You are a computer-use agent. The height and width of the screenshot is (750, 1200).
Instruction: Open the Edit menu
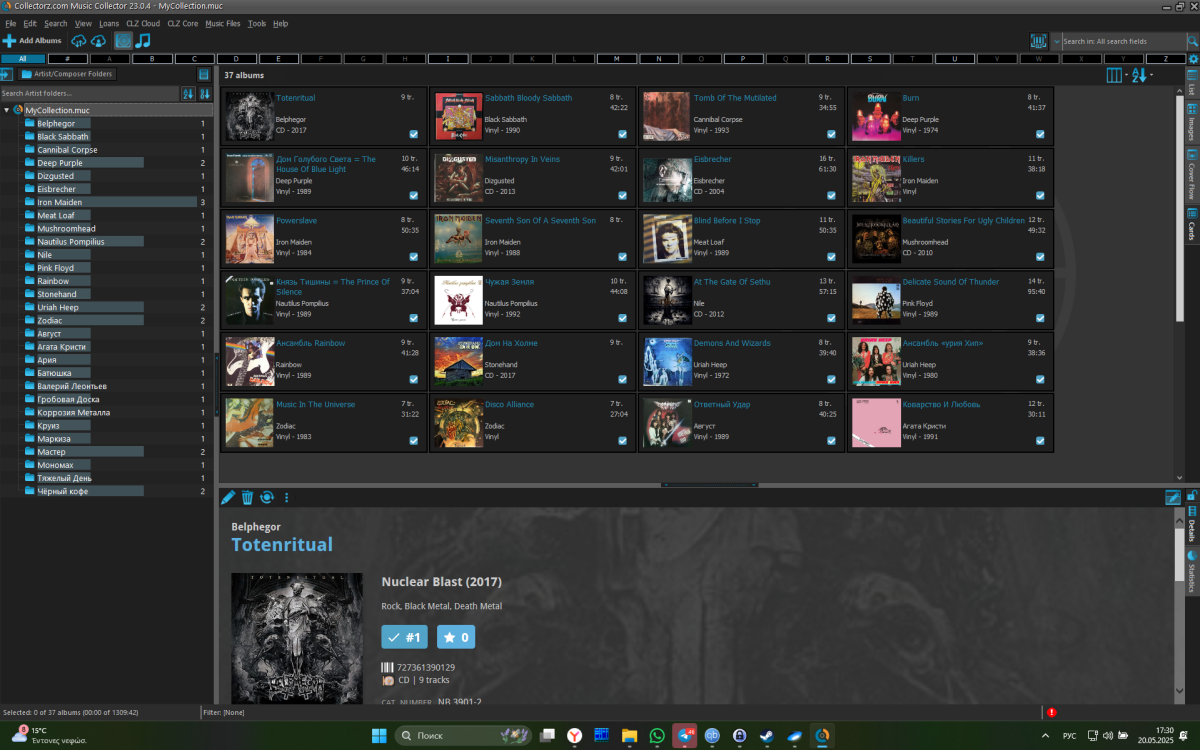(30, 23)
